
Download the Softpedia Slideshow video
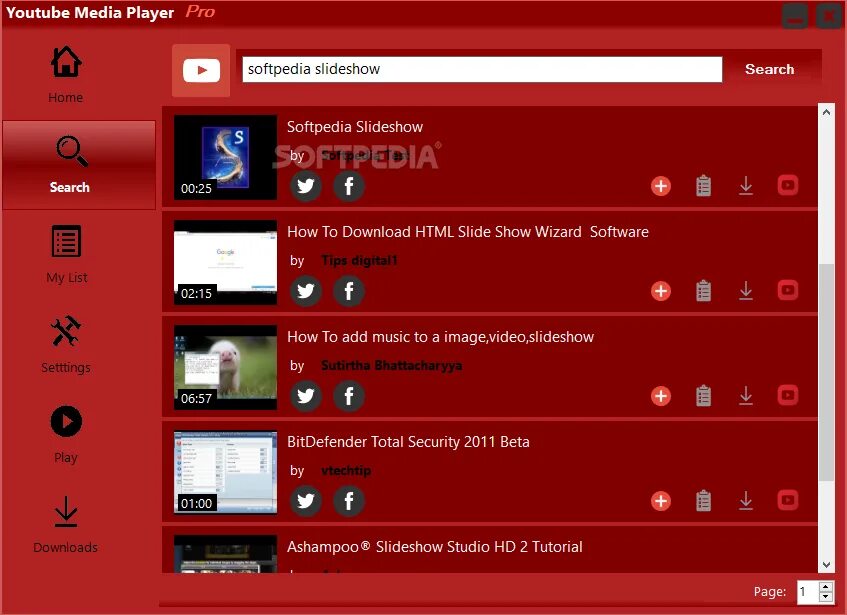pyautogui.click(x=746, y=186)
